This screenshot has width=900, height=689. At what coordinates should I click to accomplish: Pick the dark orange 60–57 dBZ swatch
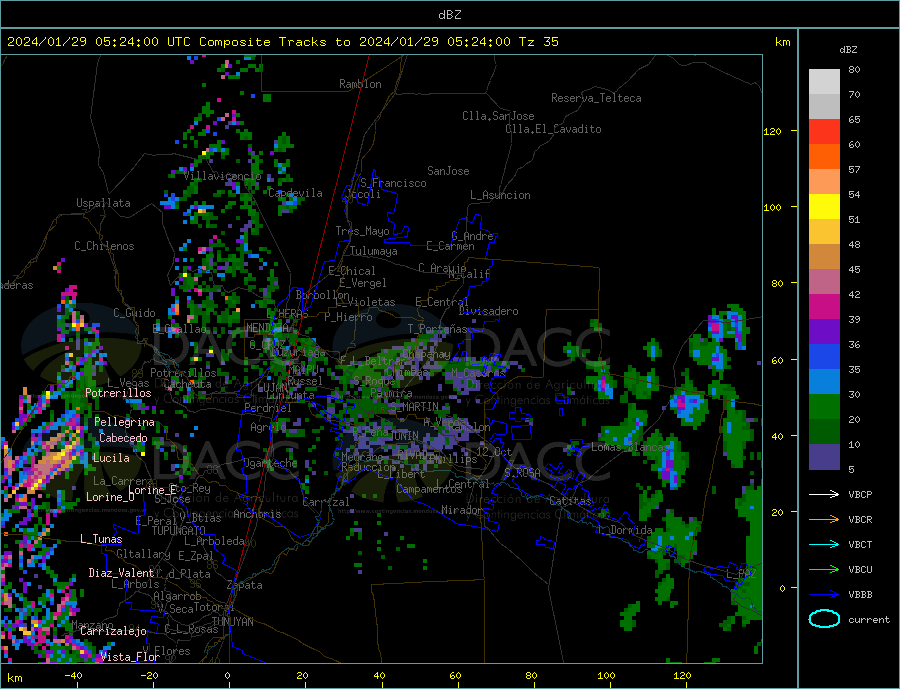pyautogui.click(x=824, y=157)
